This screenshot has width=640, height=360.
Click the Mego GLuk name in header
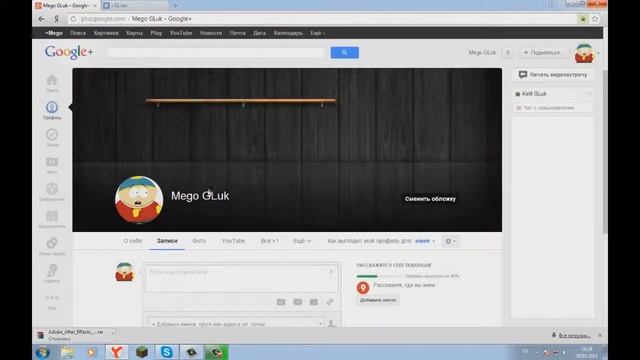point(482,52)
